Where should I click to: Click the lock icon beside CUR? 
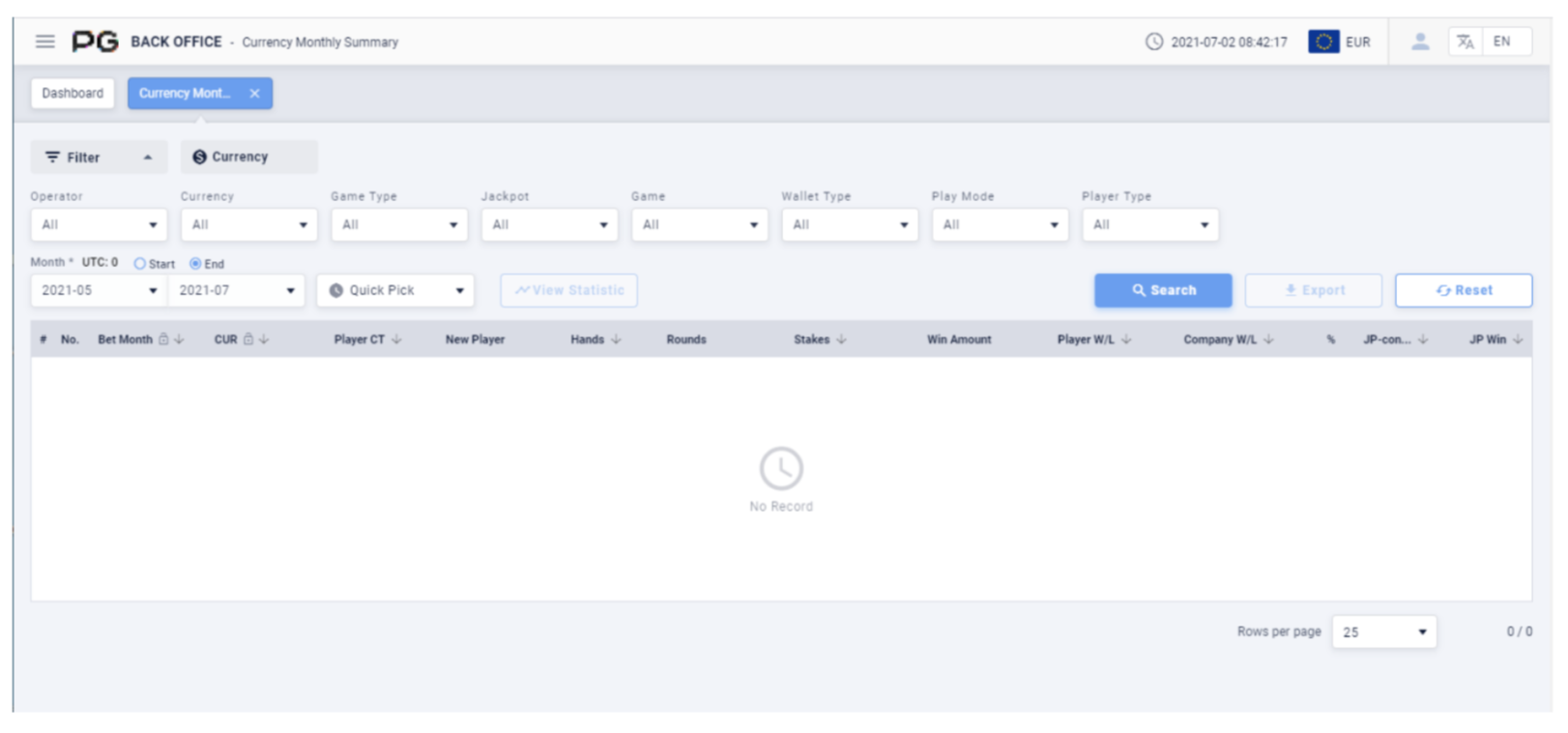[x=248, y=339]
